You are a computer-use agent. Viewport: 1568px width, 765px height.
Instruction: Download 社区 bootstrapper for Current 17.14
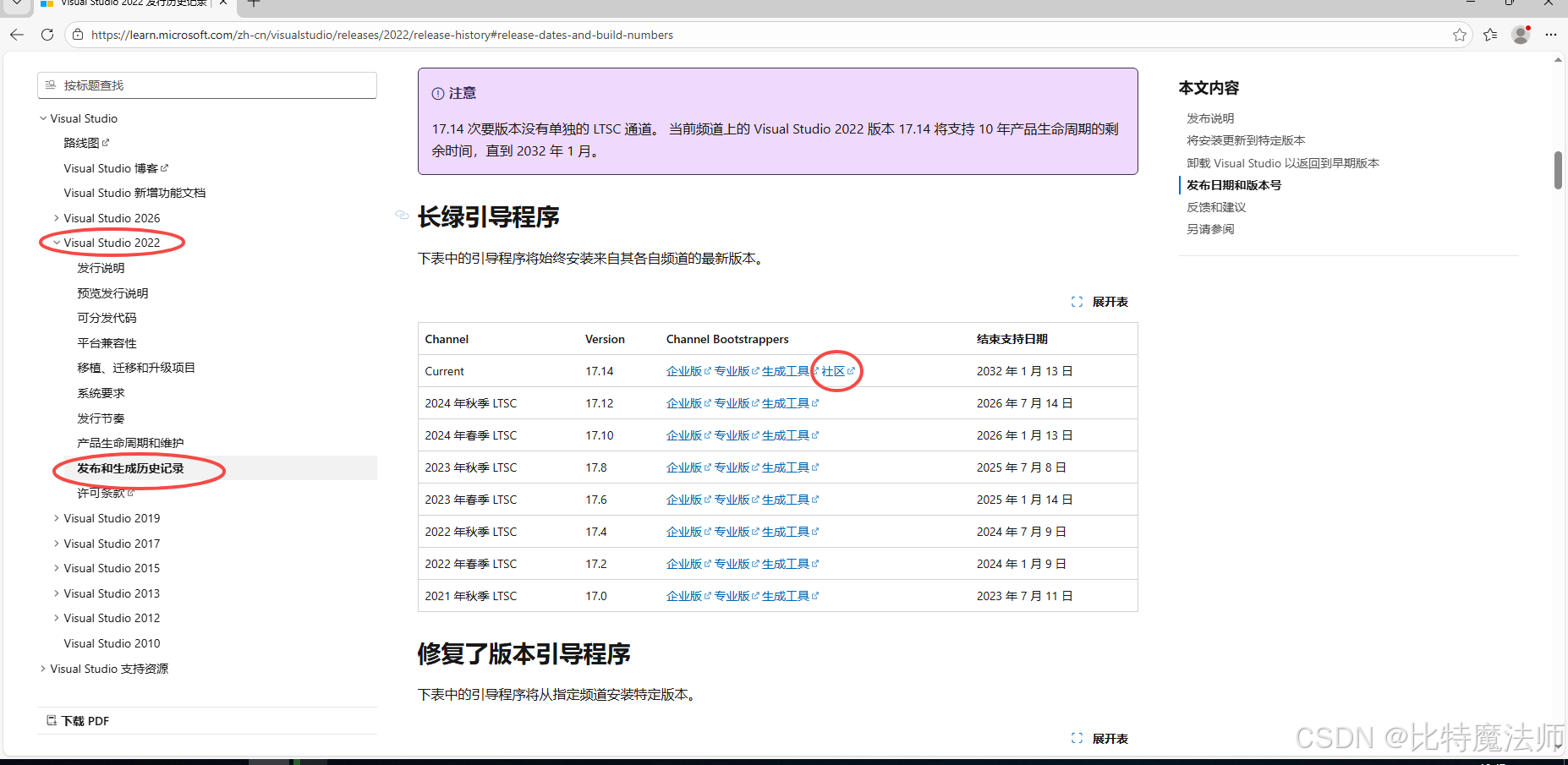(x=838, y=371)
